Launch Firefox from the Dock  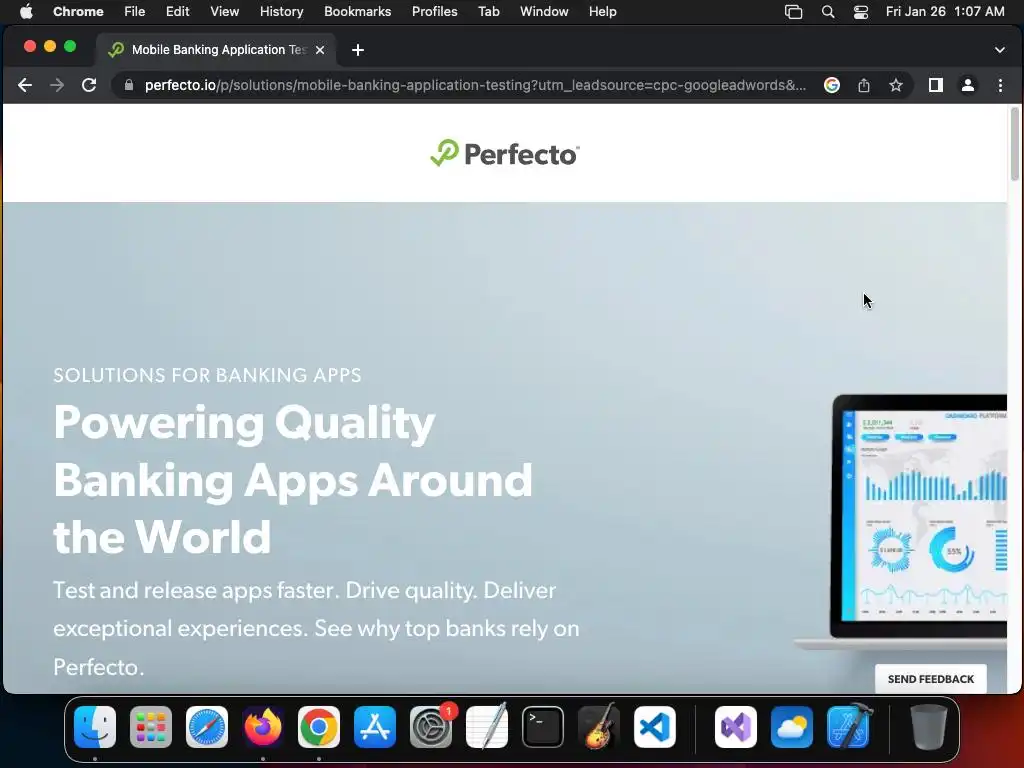click(263, 726)
